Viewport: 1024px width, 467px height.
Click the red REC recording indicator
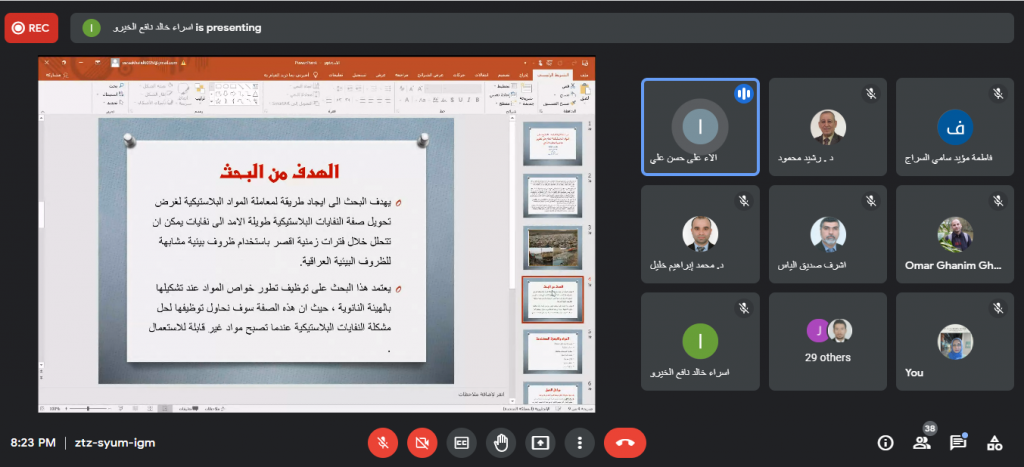tap(31, 28)
